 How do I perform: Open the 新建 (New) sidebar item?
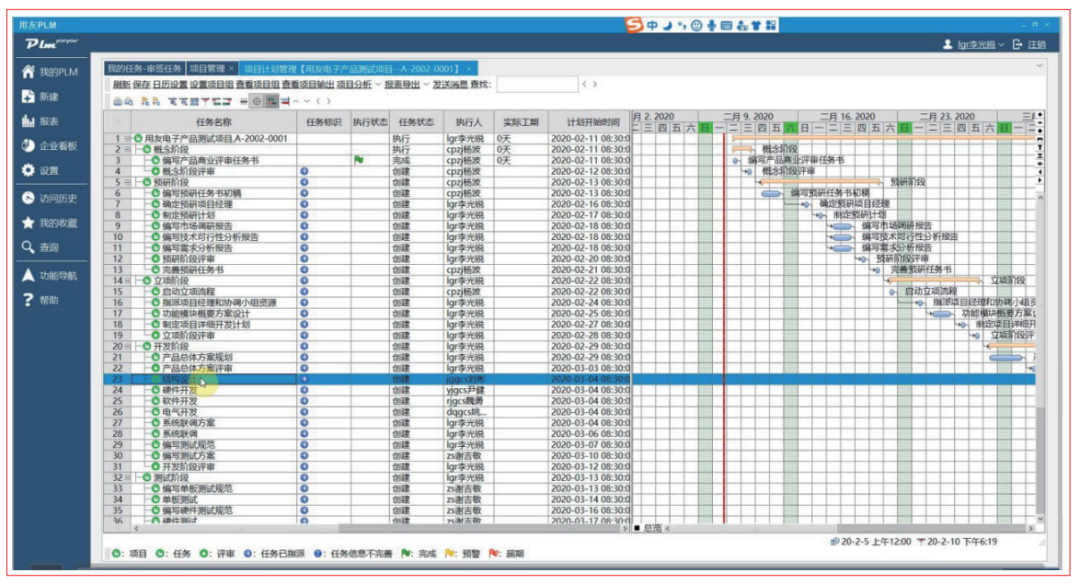coord(40,96)
